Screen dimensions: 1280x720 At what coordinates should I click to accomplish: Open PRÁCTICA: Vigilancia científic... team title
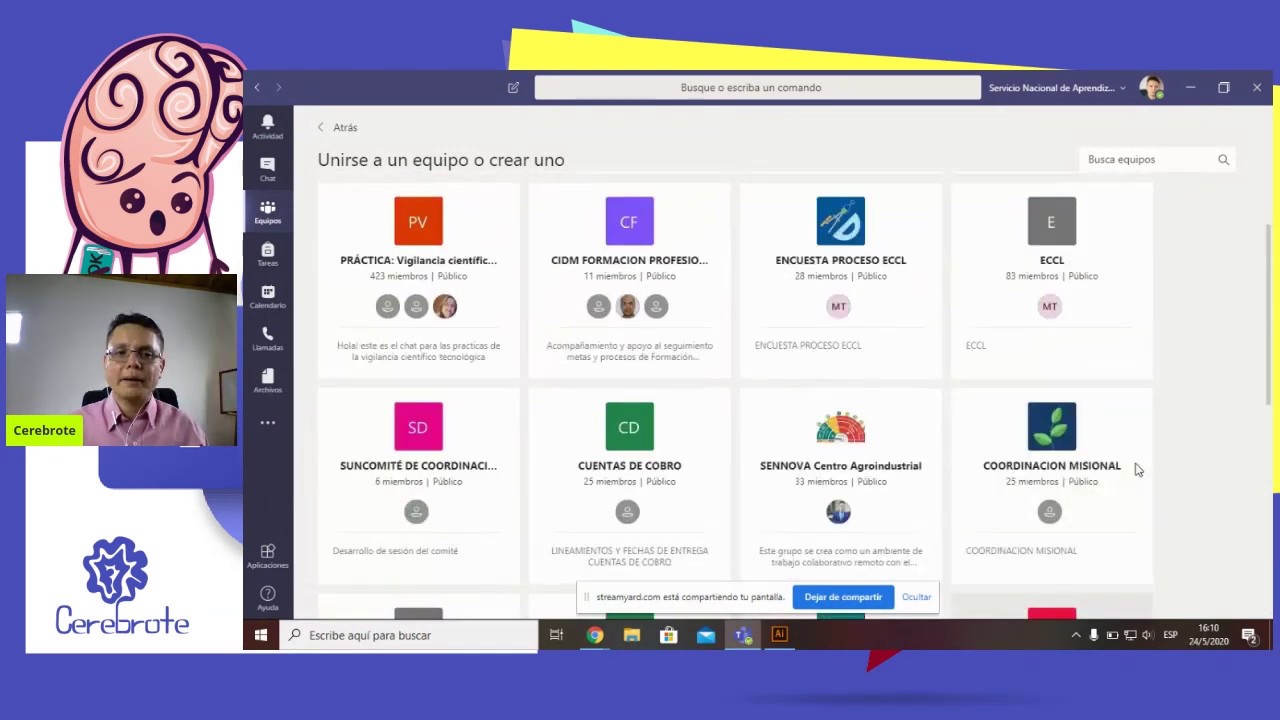pos(418,260)
